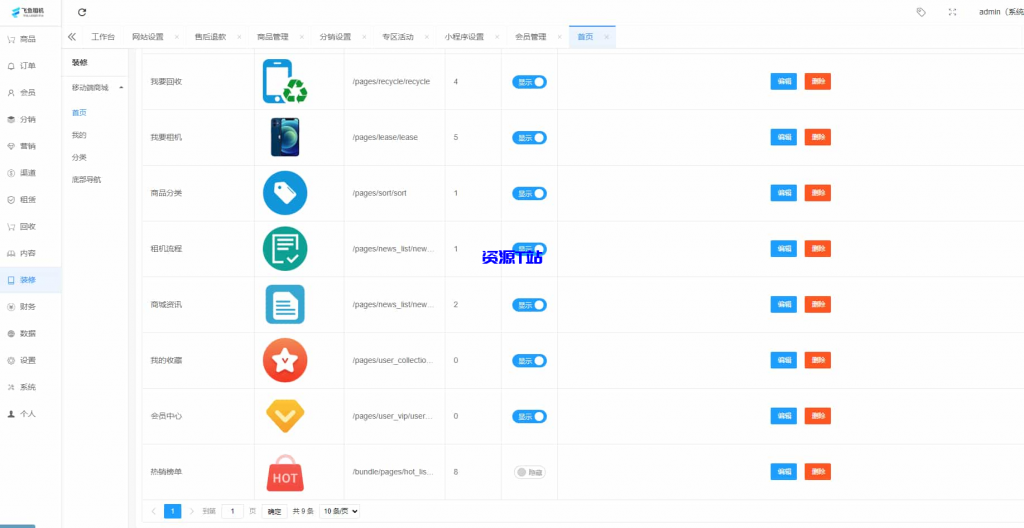This screenshot has width=1024, height=528.
Task: Close the 会员管理 tab
Action: (x=560, y=37)
